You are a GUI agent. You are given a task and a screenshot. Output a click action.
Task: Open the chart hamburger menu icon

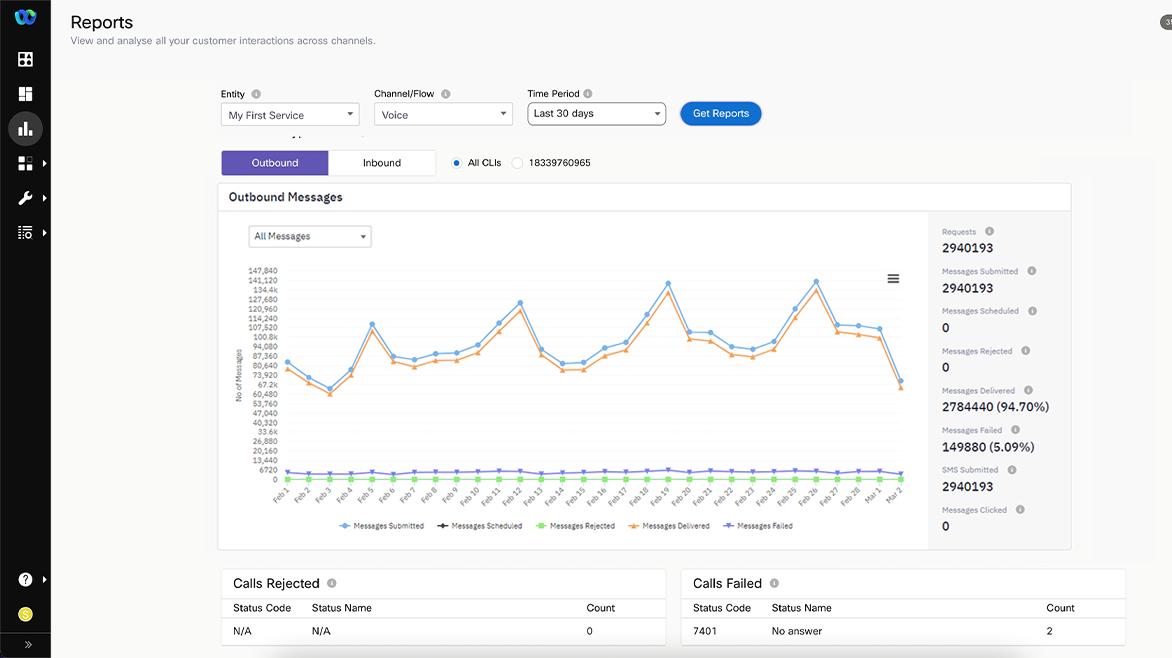coord(893,279)
